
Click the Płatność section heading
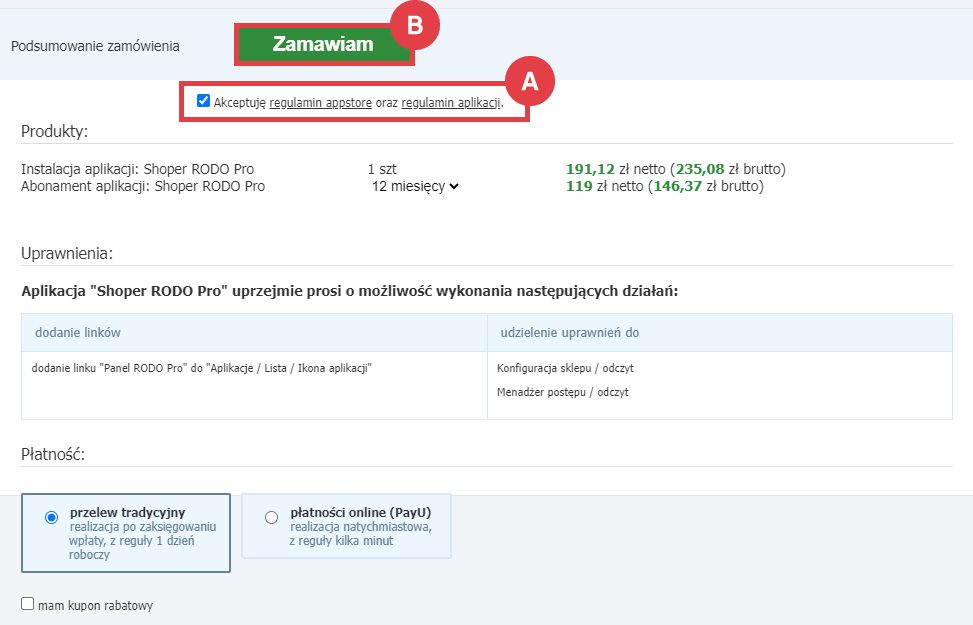(x=53, y=454)
